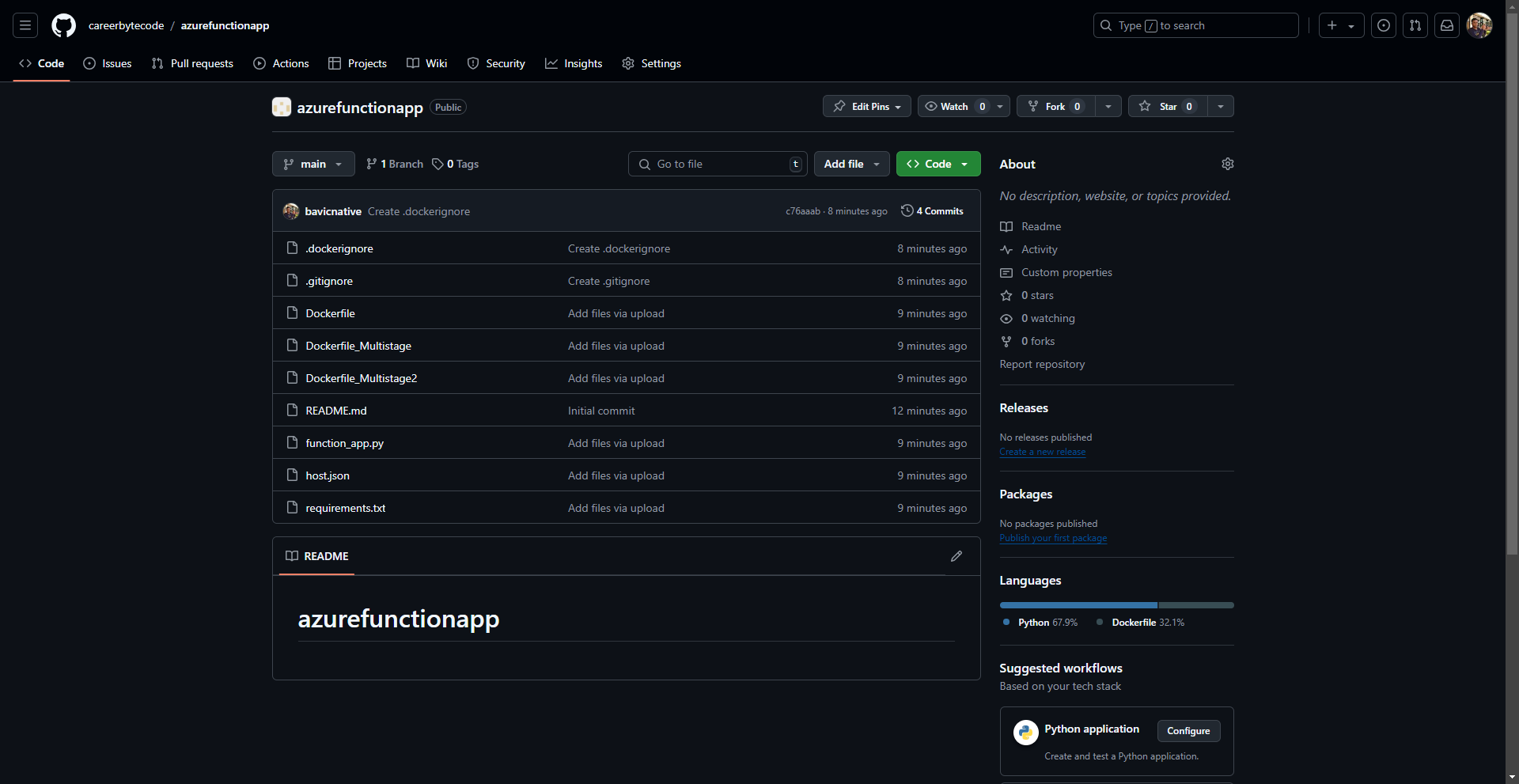Image resolution: width=1519 pixels, height=784 pixels.
Task: Open the function_app.py file
Action: [x=345, y=443]
